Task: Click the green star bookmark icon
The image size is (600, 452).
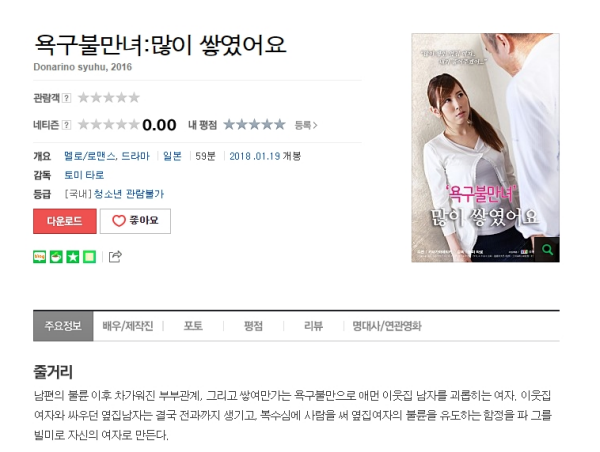Action: [73, 256]
